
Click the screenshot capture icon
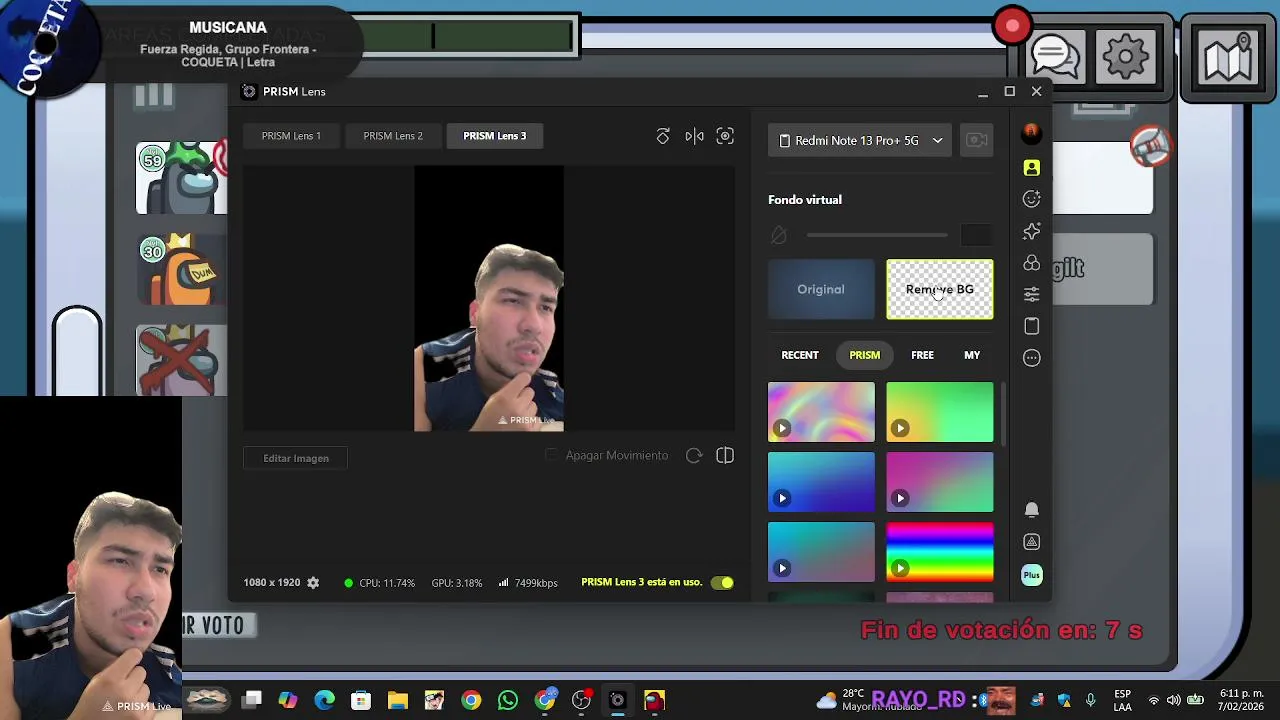725,136
